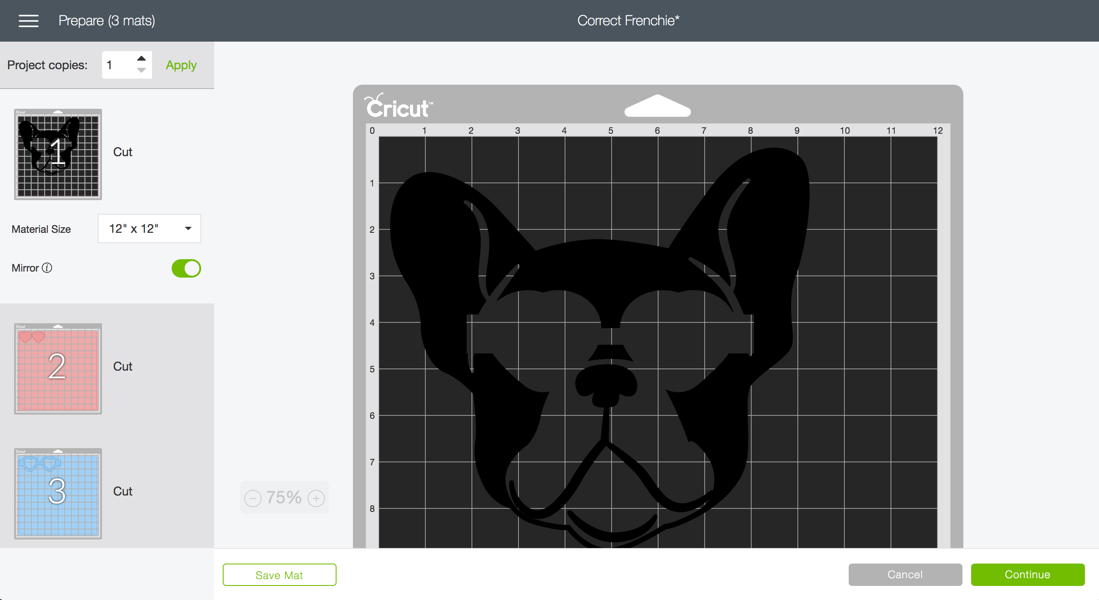
Task: Open the Material Size dropdown
Action: point(149,229)
